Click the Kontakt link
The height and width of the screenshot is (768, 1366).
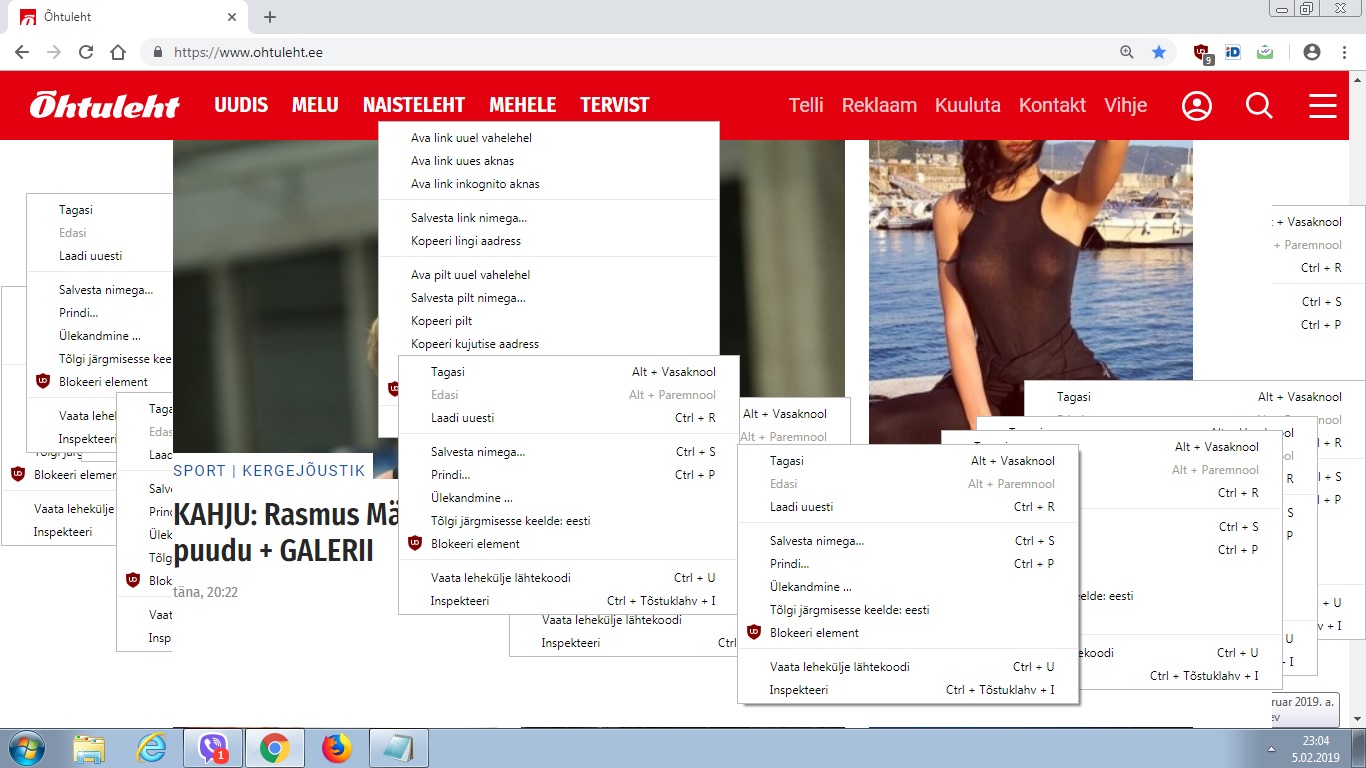tap(1052, 105)
